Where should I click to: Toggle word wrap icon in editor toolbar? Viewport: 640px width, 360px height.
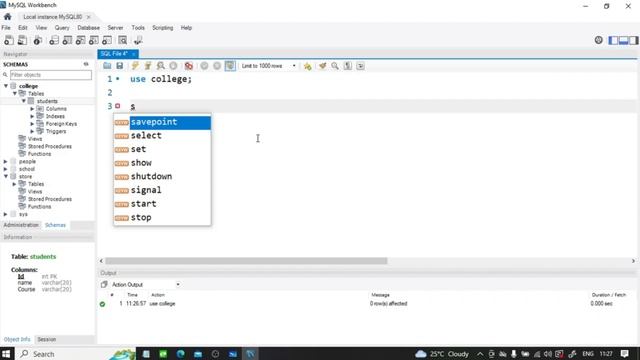360,66
